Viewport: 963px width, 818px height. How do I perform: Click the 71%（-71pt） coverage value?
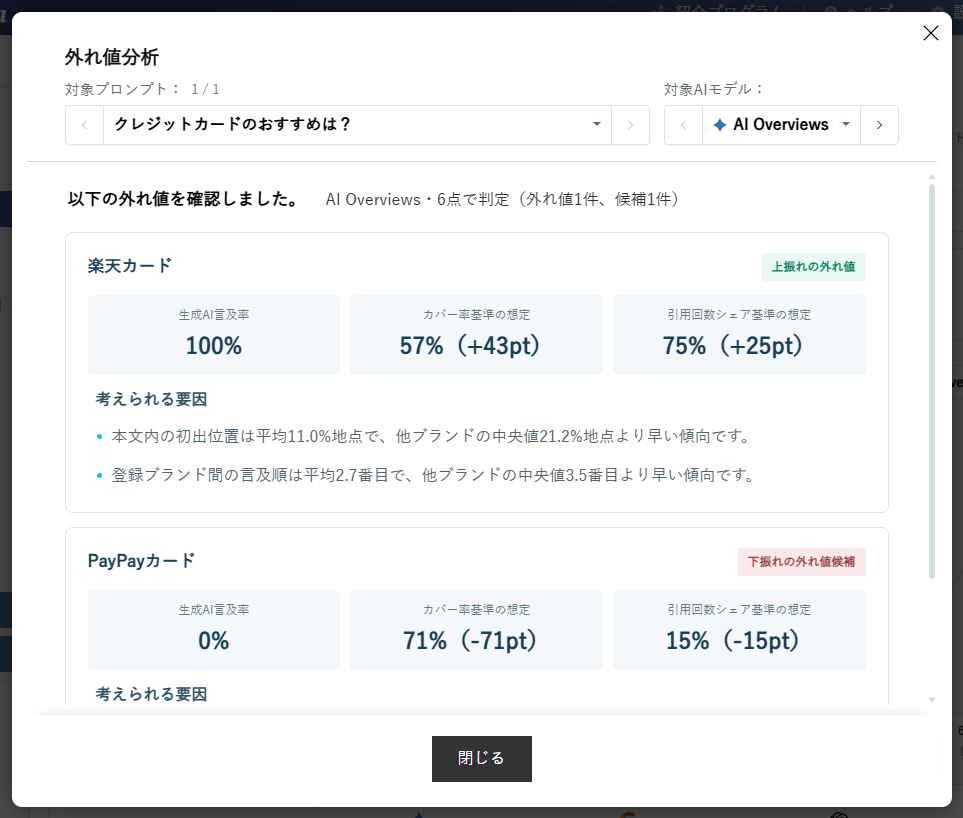click(470, 641)
